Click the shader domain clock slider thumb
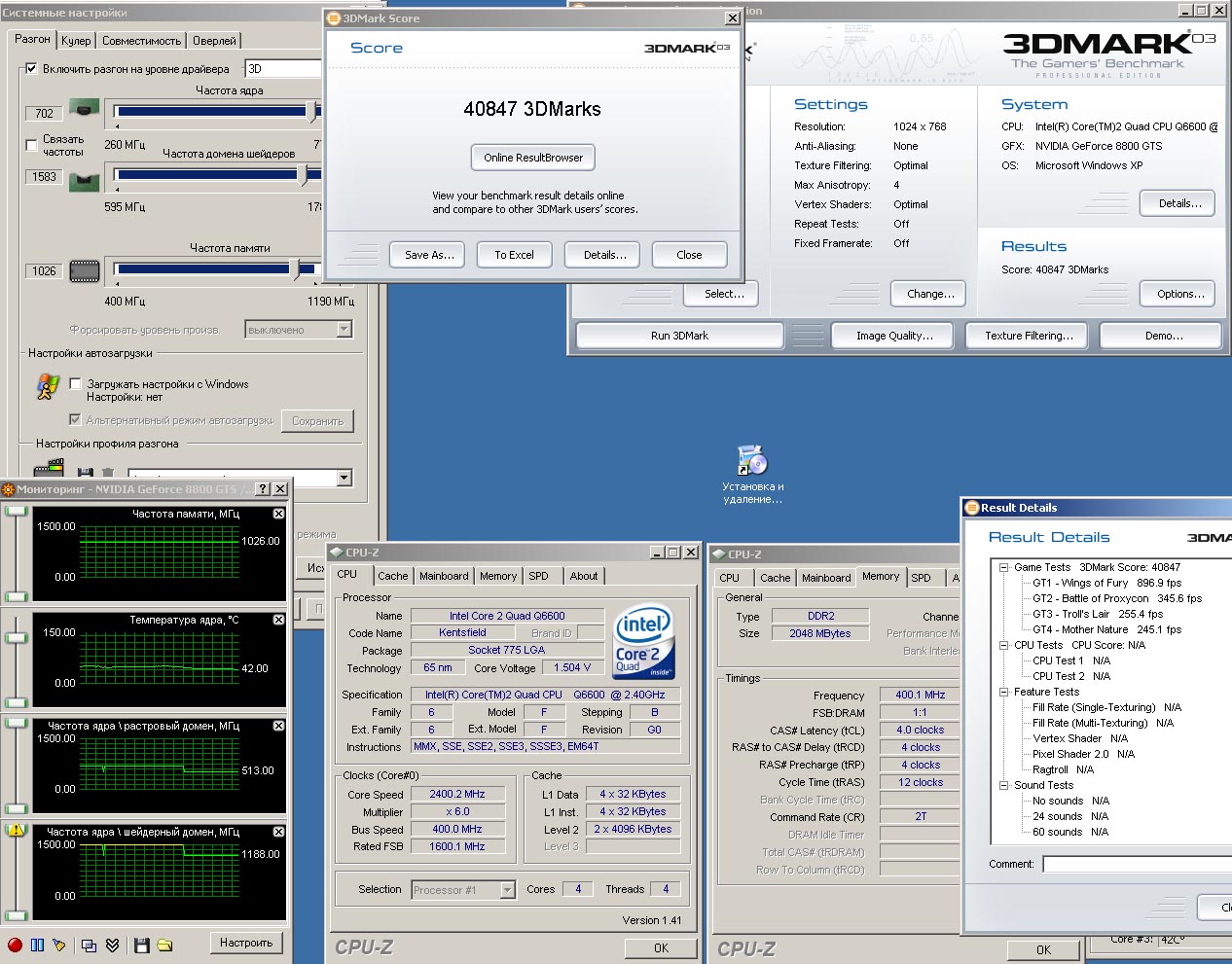 (303, 175)
